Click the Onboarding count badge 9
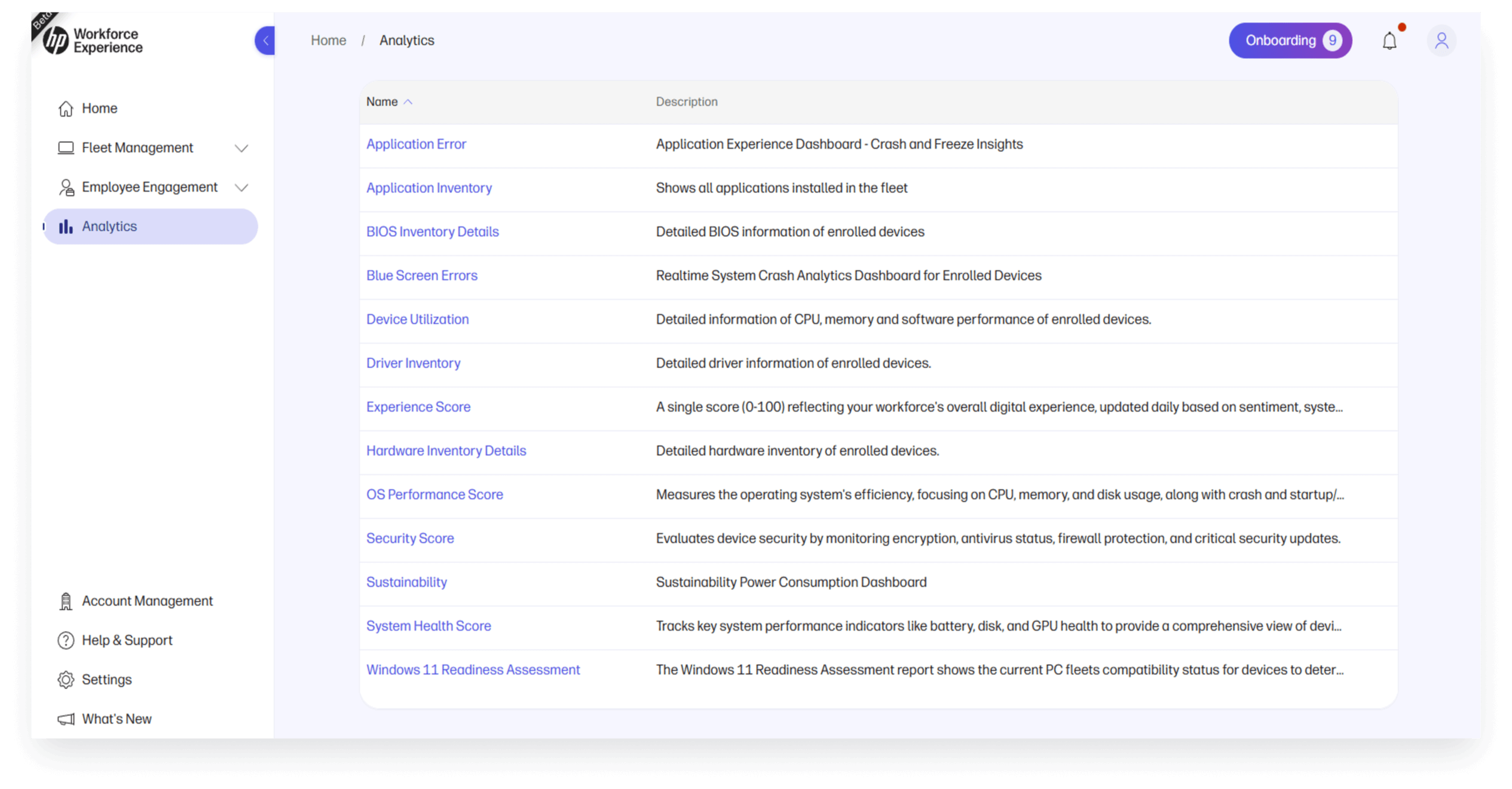 [x=1332, y=41]
